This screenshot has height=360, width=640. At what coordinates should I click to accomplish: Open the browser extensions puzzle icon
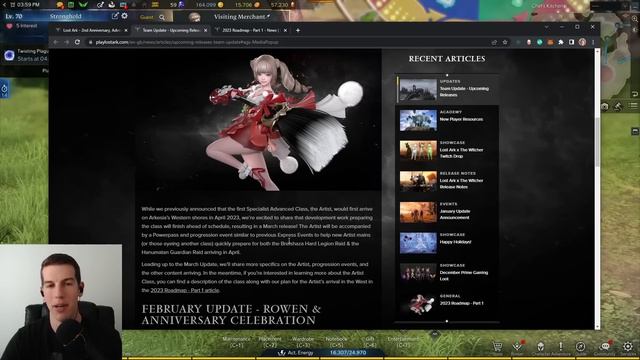561,42
